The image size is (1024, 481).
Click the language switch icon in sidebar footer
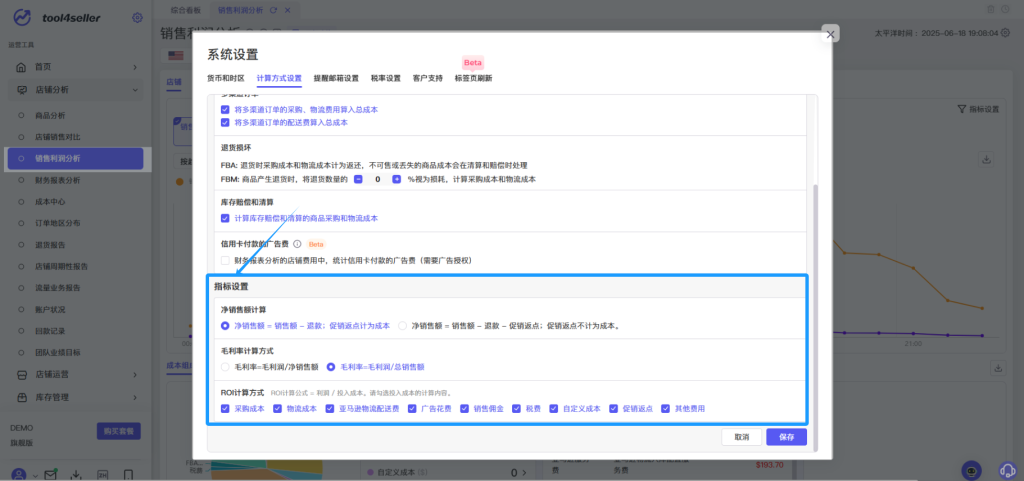tap(103, 475)
